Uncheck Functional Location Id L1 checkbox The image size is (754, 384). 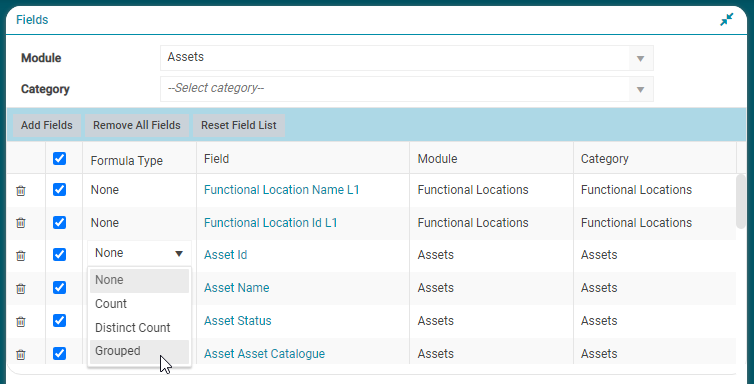click(x=60, y=223)
